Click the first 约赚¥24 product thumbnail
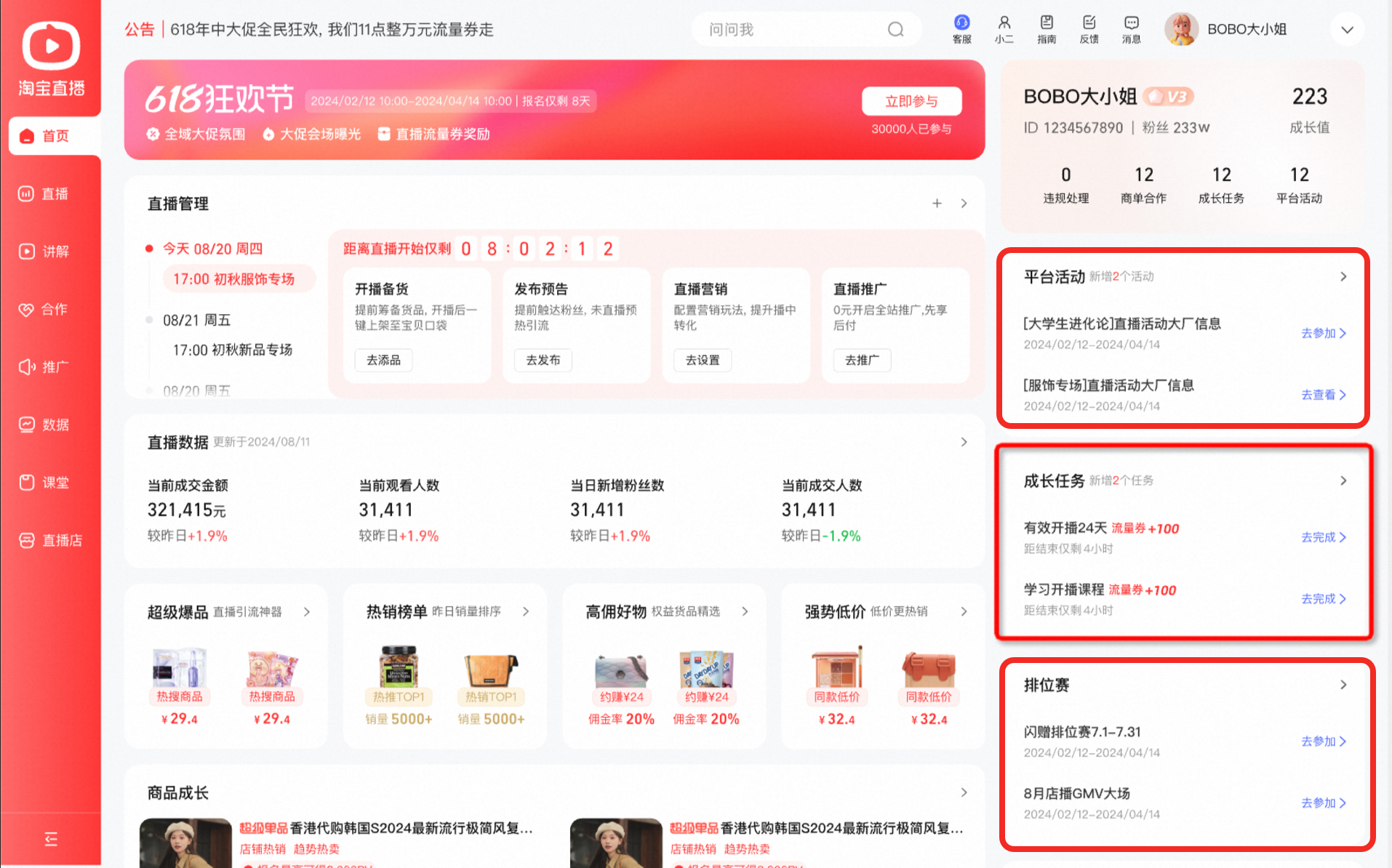 click(620, 670)
